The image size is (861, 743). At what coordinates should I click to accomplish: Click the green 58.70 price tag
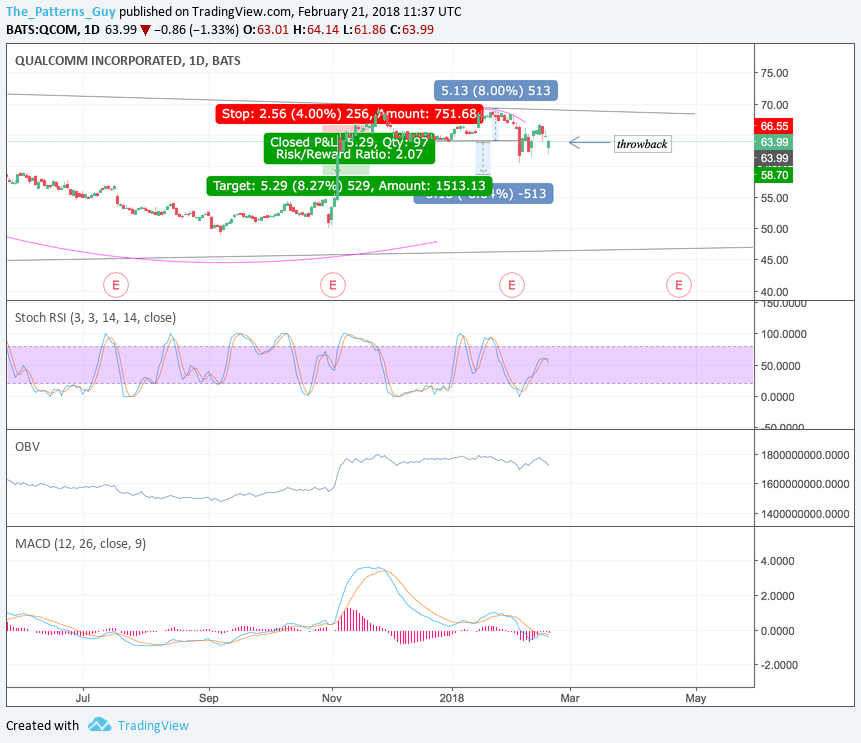click(x=774, y=175)
